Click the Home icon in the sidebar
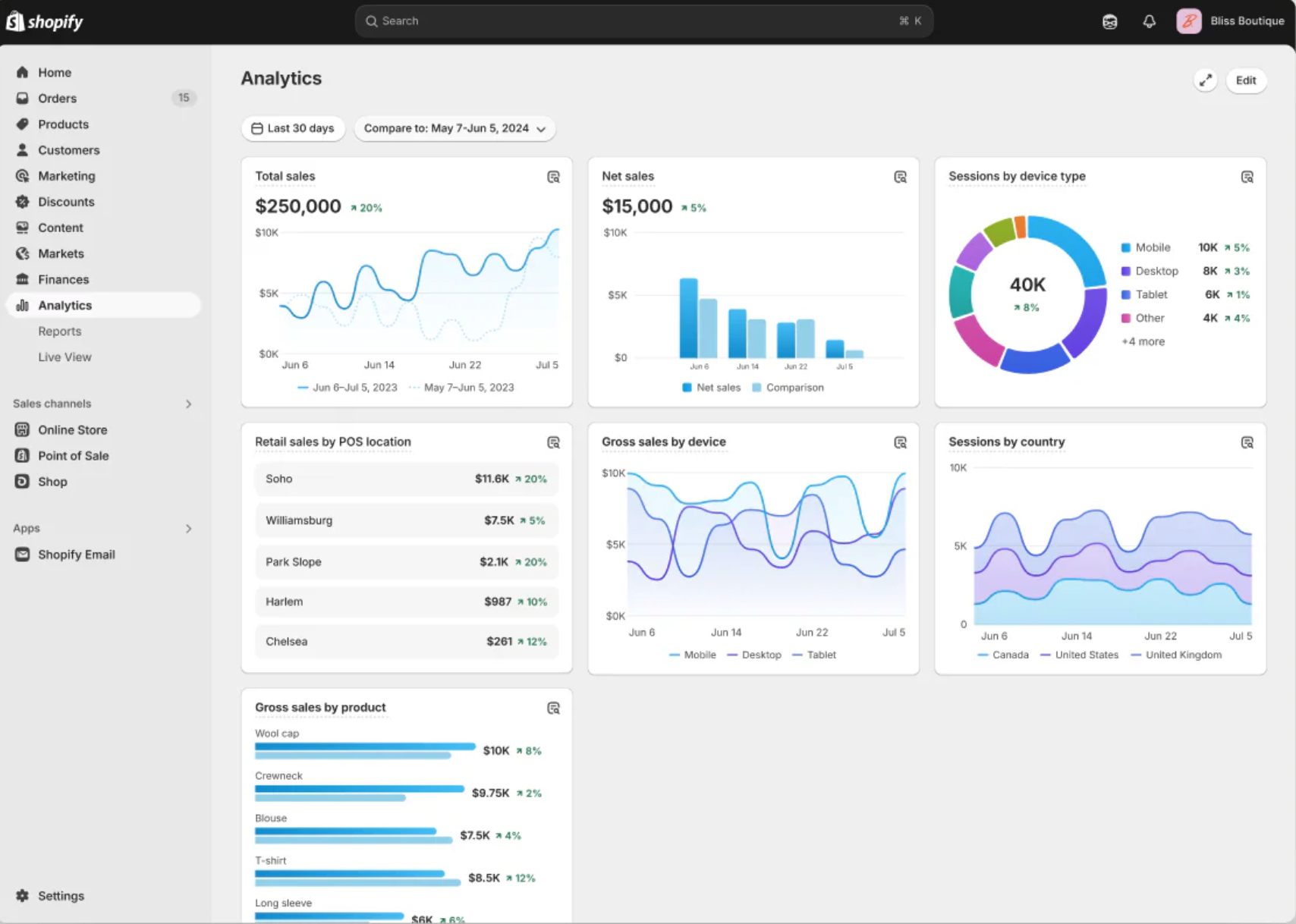1296x924 pixels. coord(23,72)
